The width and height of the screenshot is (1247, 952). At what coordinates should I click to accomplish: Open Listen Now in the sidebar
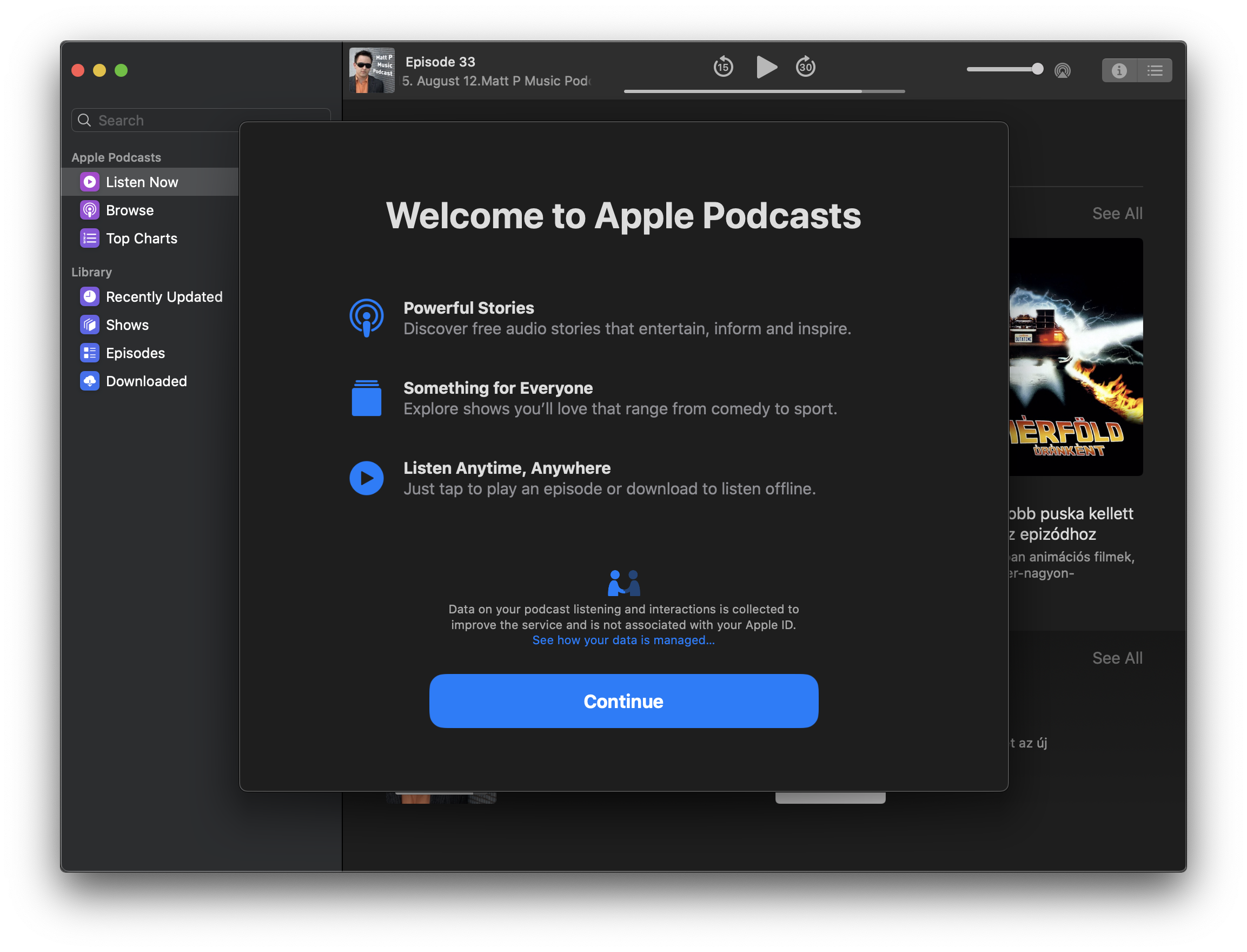click(x=142, y=182)
